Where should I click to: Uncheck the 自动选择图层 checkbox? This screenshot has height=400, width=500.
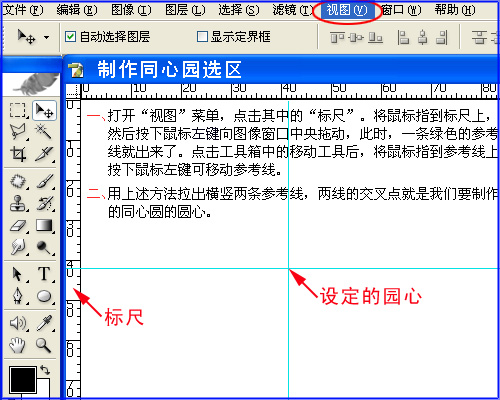pyautogui.click(x=70, y=36)
